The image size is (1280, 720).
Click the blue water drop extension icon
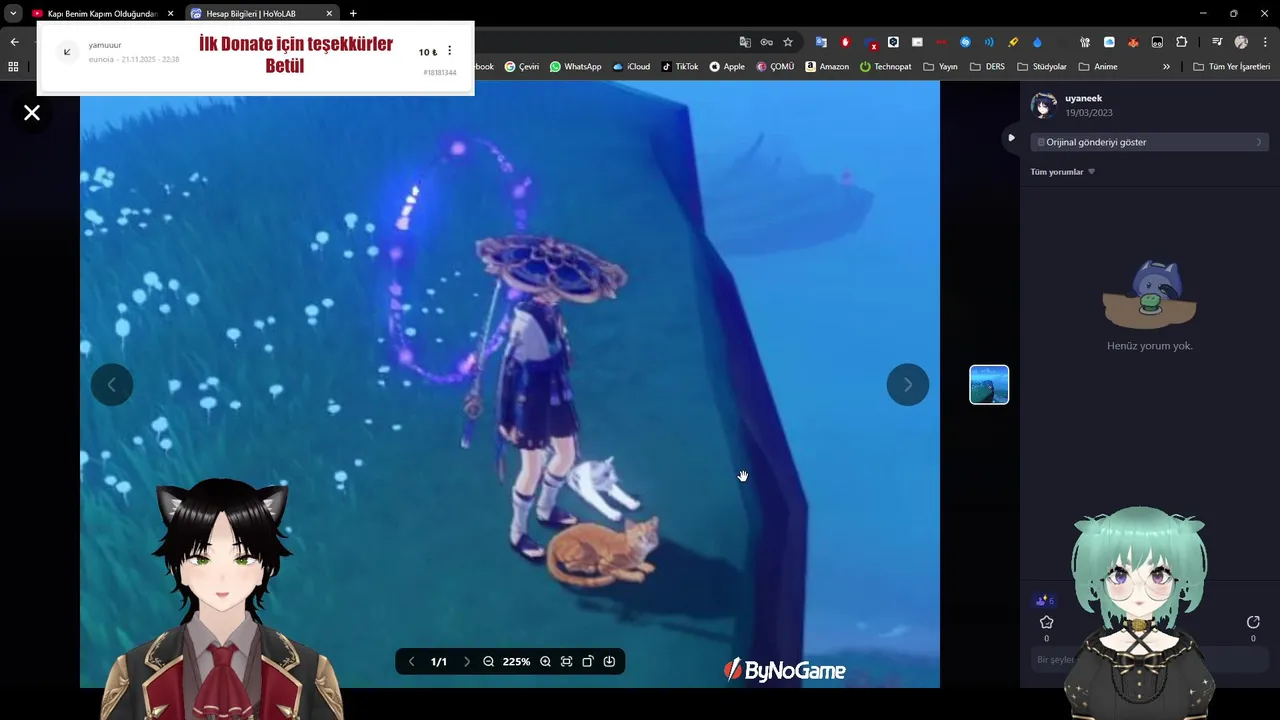point(1037,42)
